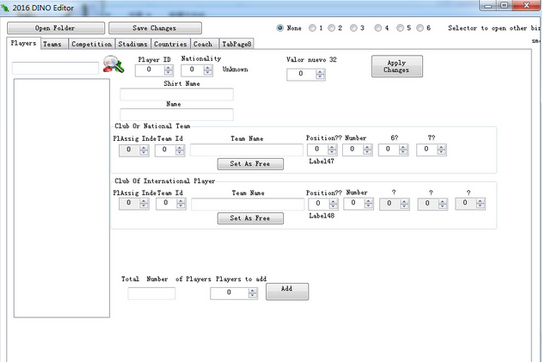Select radio button 6
This screenshot has height=362, width=542.
click(x=420, y=28)
